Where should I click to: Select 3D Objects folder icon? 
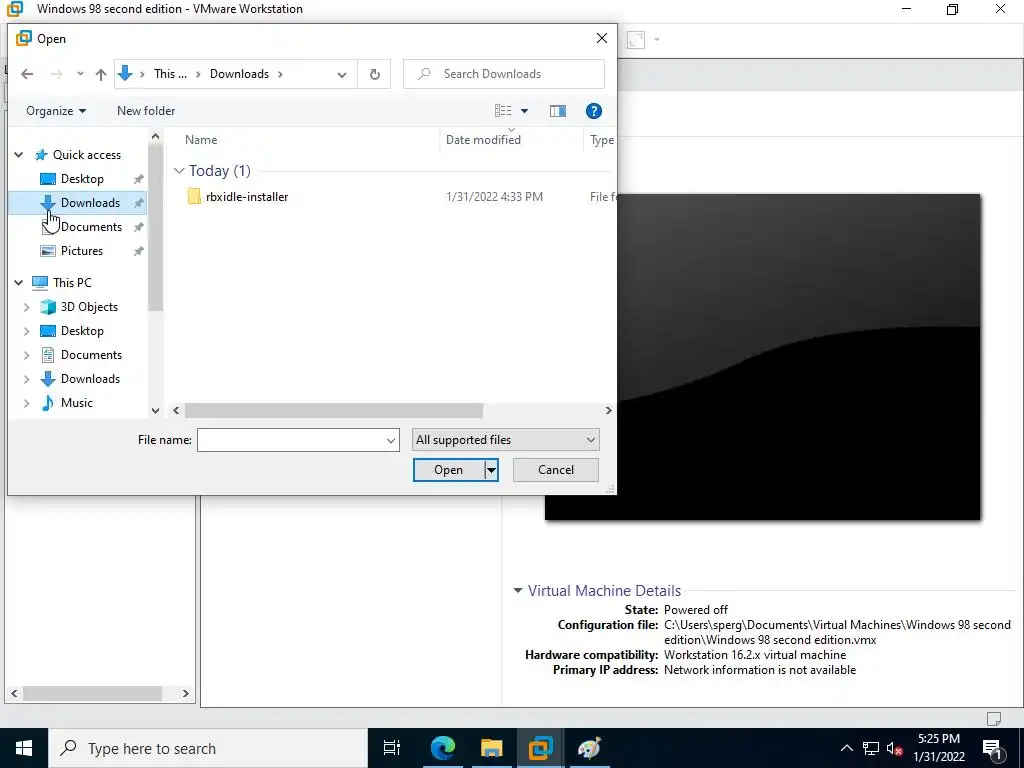48,307
